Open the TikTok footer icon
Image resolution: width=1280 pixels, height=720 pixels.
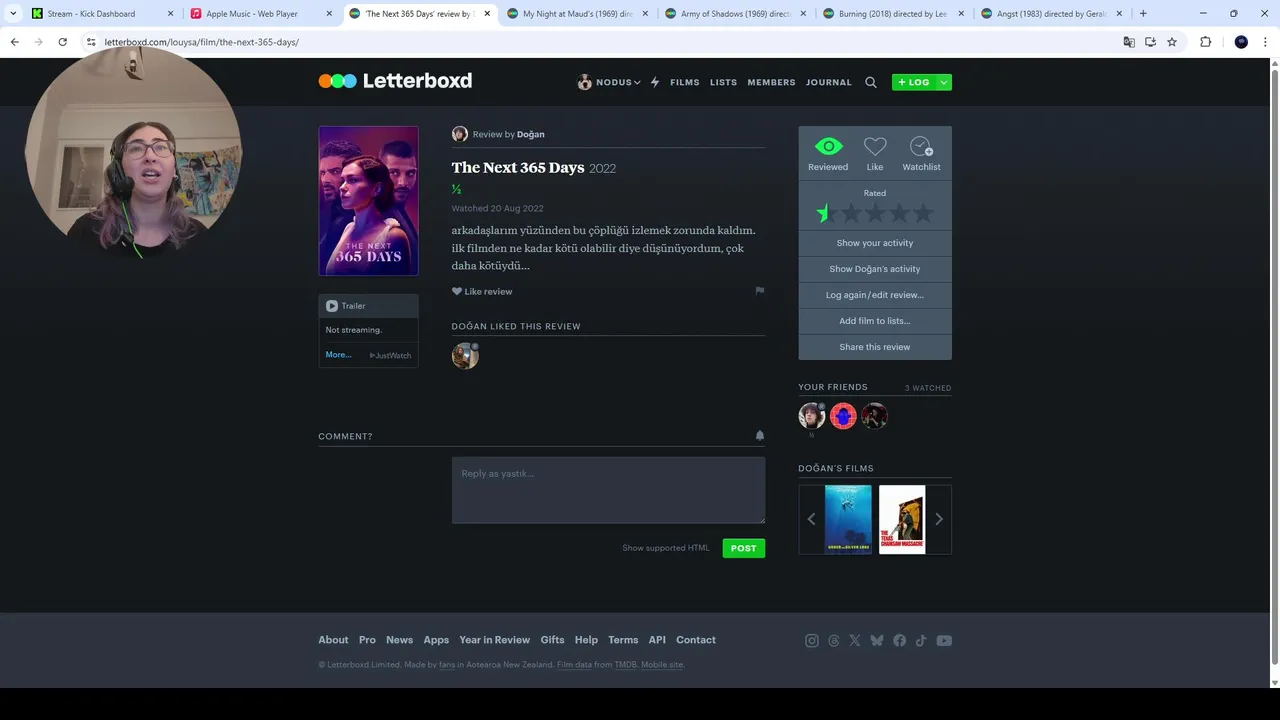click(x=921, y=641)
